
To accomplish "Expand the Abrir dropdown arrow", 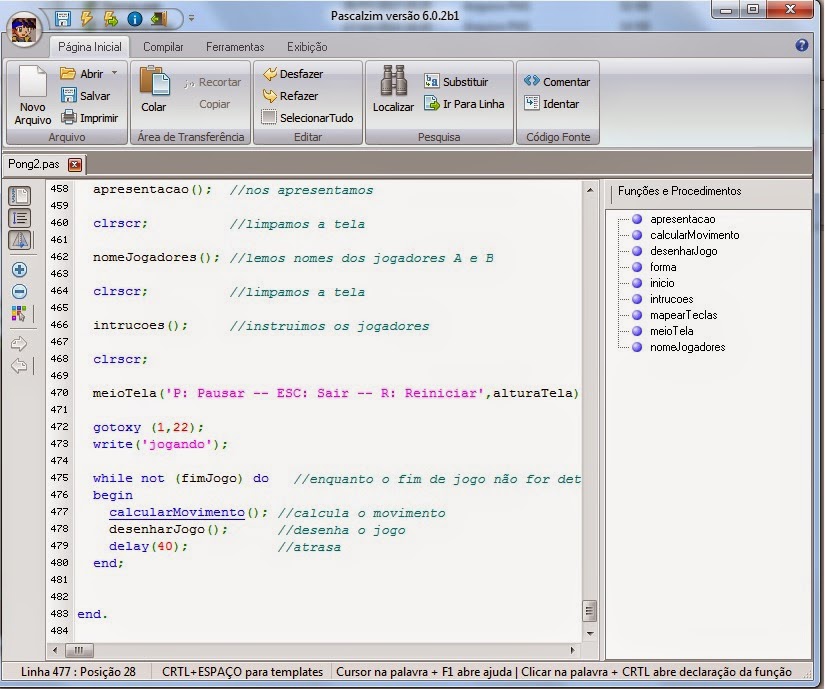I will (x=115, y=73).
